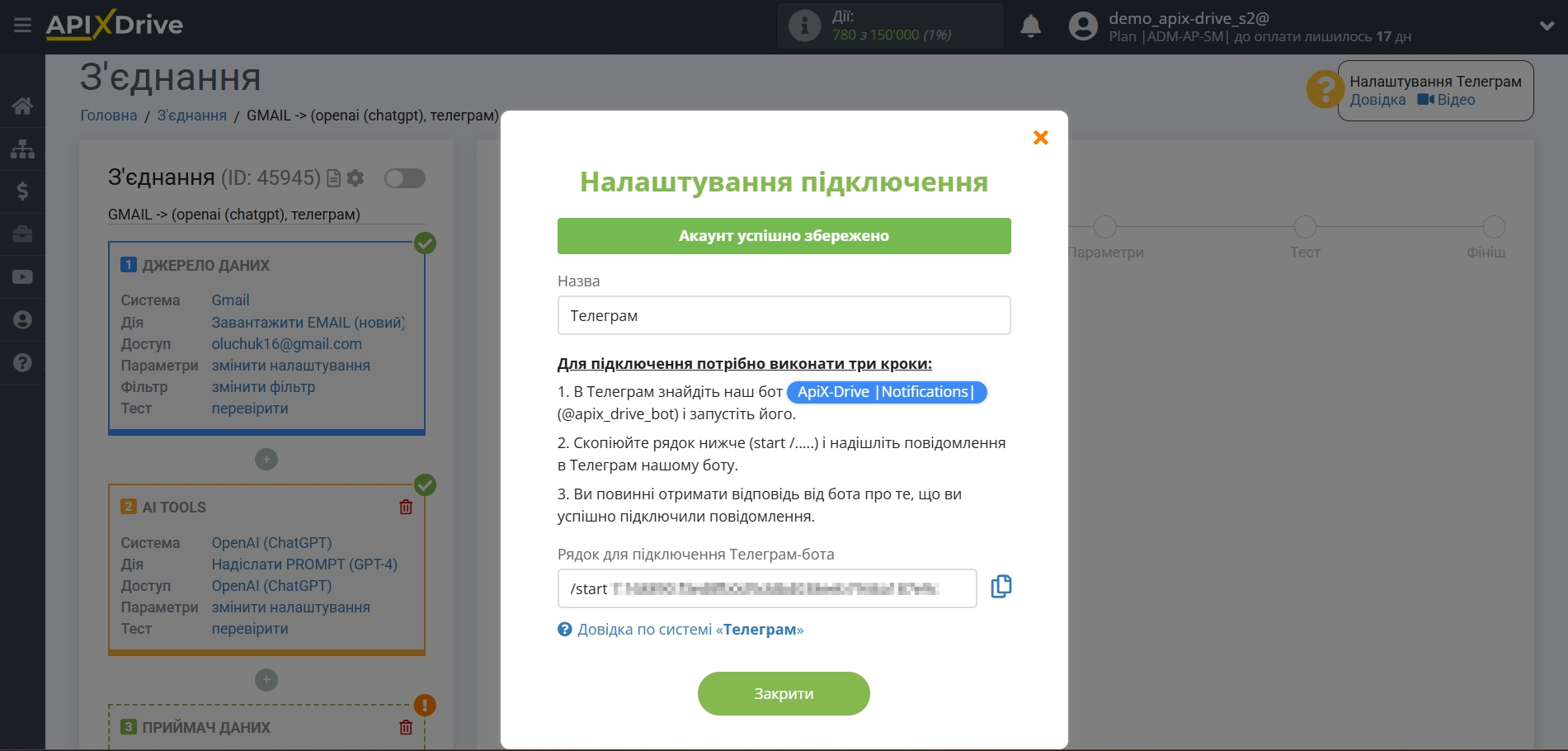This screenshot has height=751, width=1568.
Task: Open YouTube video icon in sidebar
Action: click(x=22, y=277)
